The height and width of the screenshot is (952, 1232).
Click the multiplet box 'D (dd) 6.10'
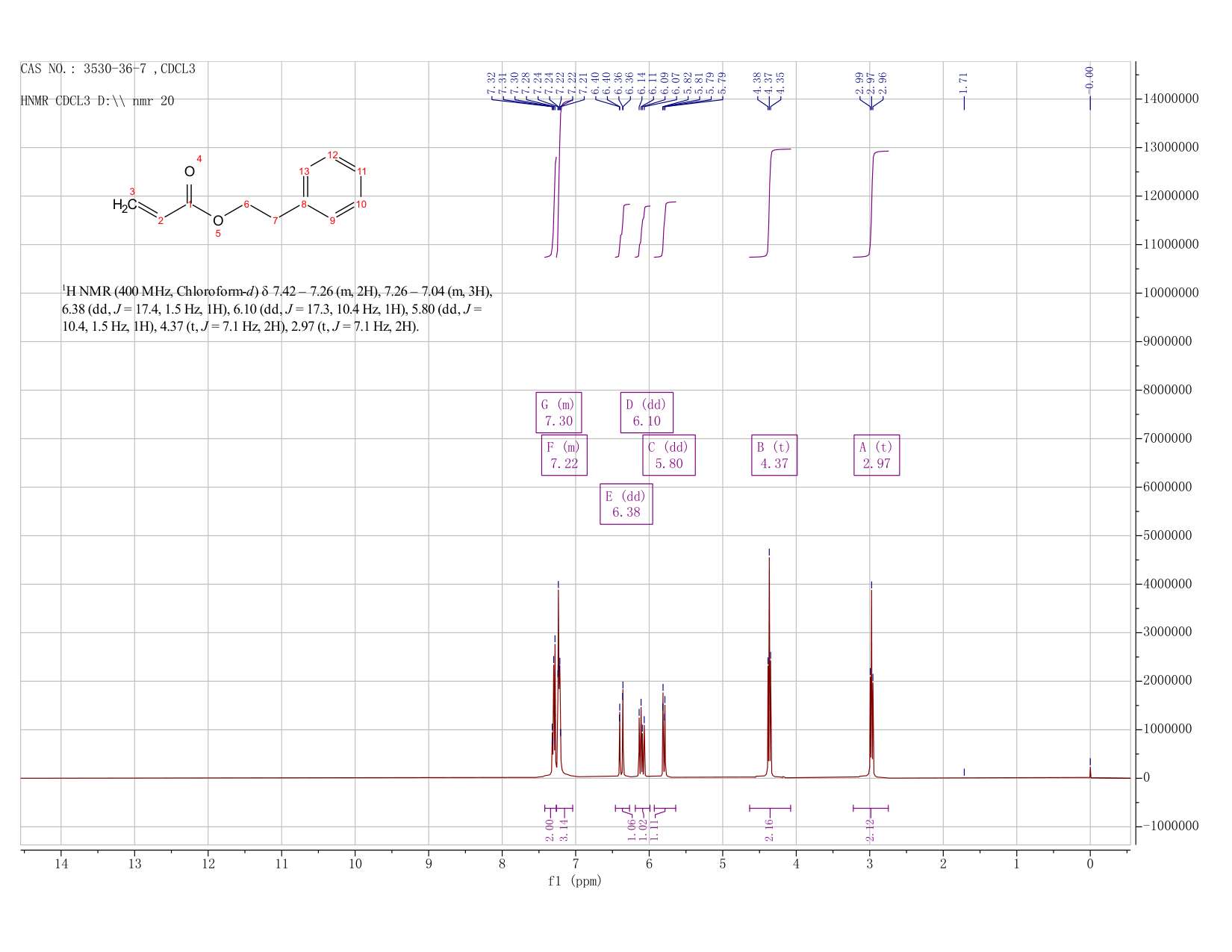point(647,412)
